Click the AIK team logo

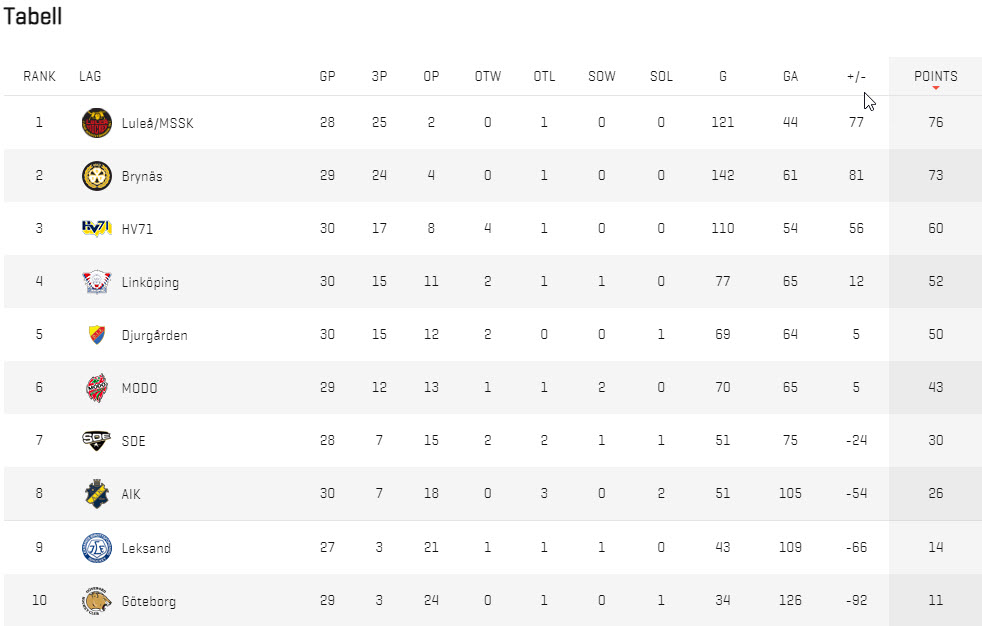coord(96,493)
